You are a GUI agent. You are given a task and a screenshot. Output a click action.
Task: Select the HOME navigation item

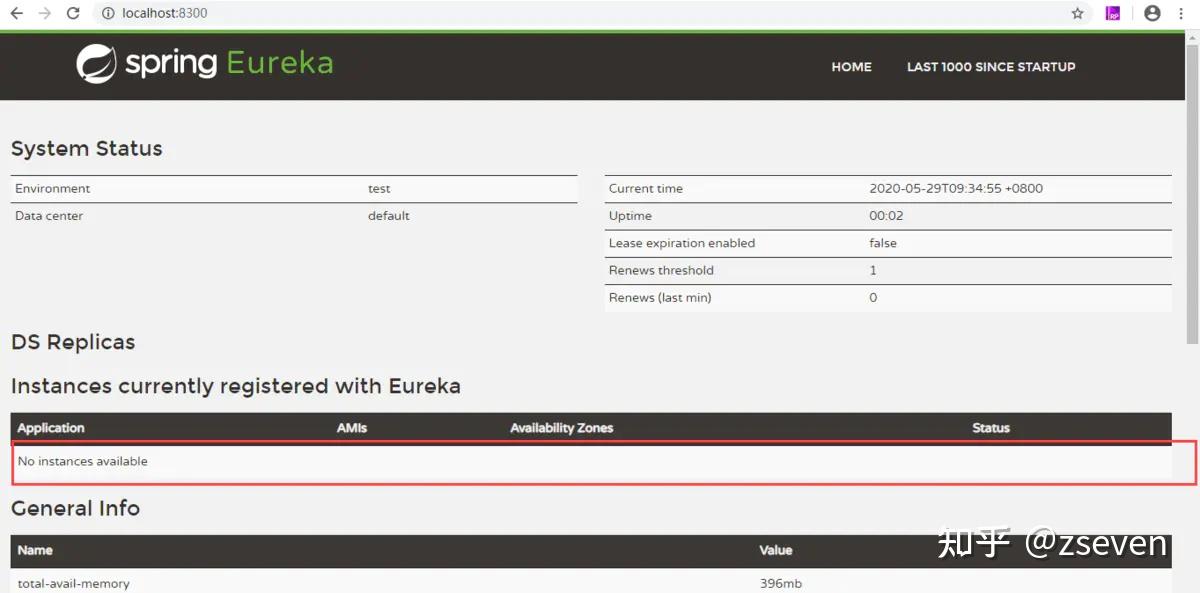(851, 67)
